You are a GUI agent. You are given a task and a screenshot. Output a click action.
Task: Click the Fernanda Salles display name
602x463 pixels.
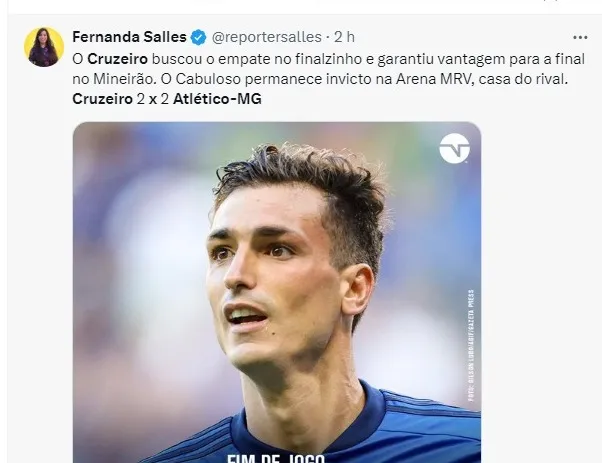pyautogui.click(x=129, y=38)
